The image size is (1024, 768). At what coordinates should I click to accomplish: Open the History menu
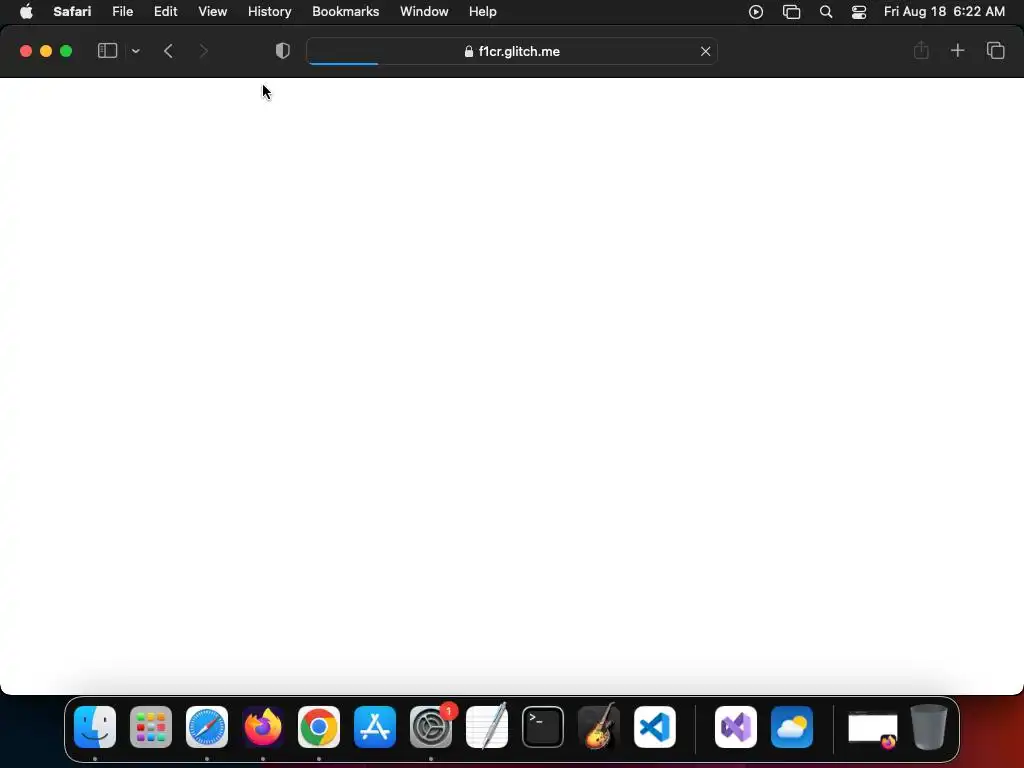[269, 11]
